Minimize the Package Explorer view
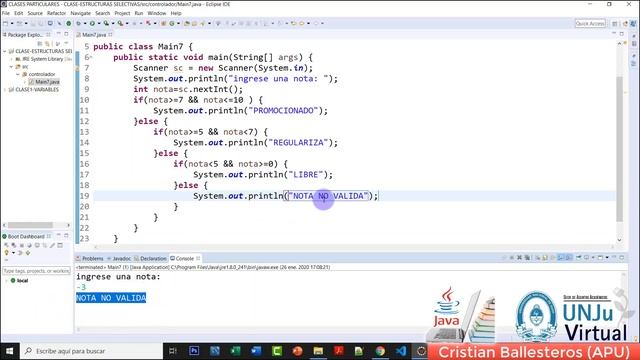The height and width of the screenshot is (360, 640). coord(58,34)
